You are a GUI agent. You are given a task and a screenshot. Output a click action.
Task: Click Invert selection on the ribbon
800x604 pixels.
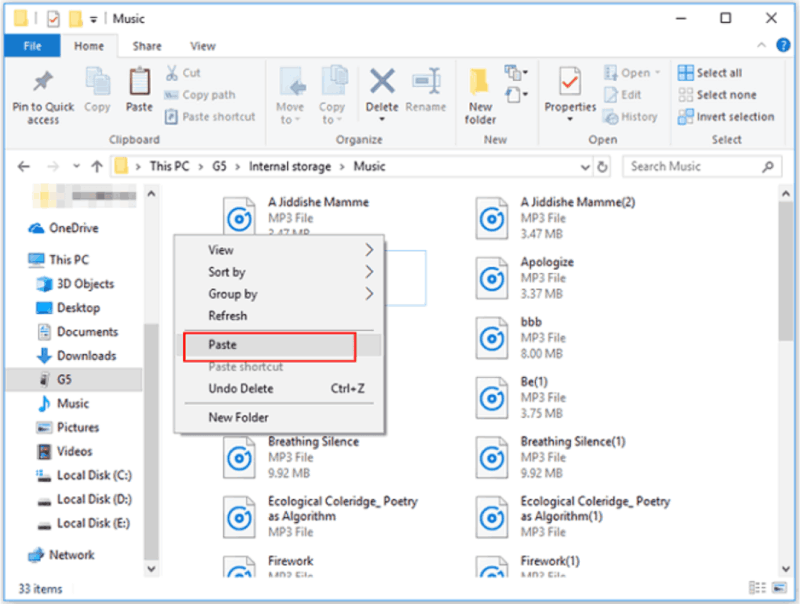(725, 116)
